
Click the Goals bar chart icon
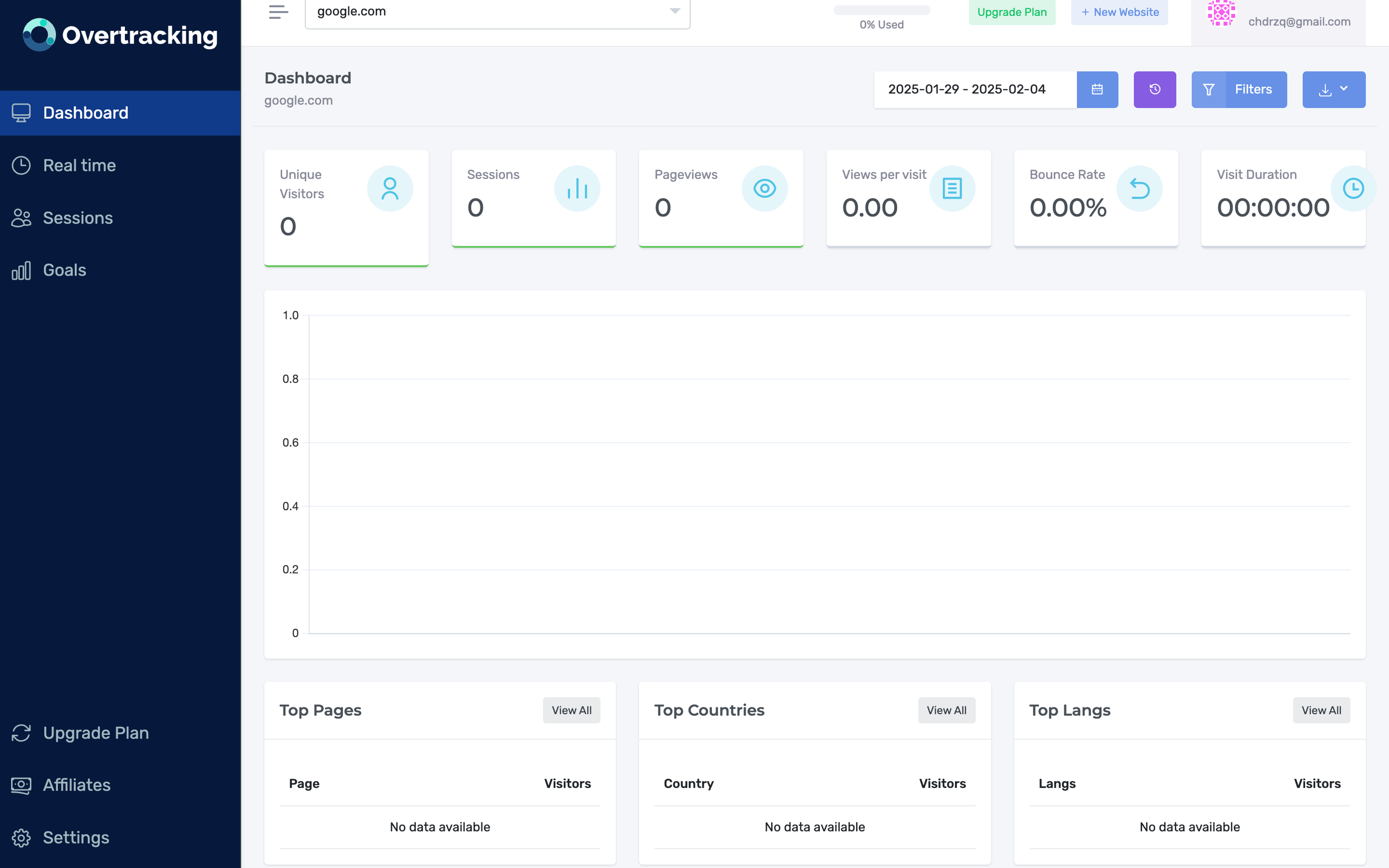(x=21, y=270)
